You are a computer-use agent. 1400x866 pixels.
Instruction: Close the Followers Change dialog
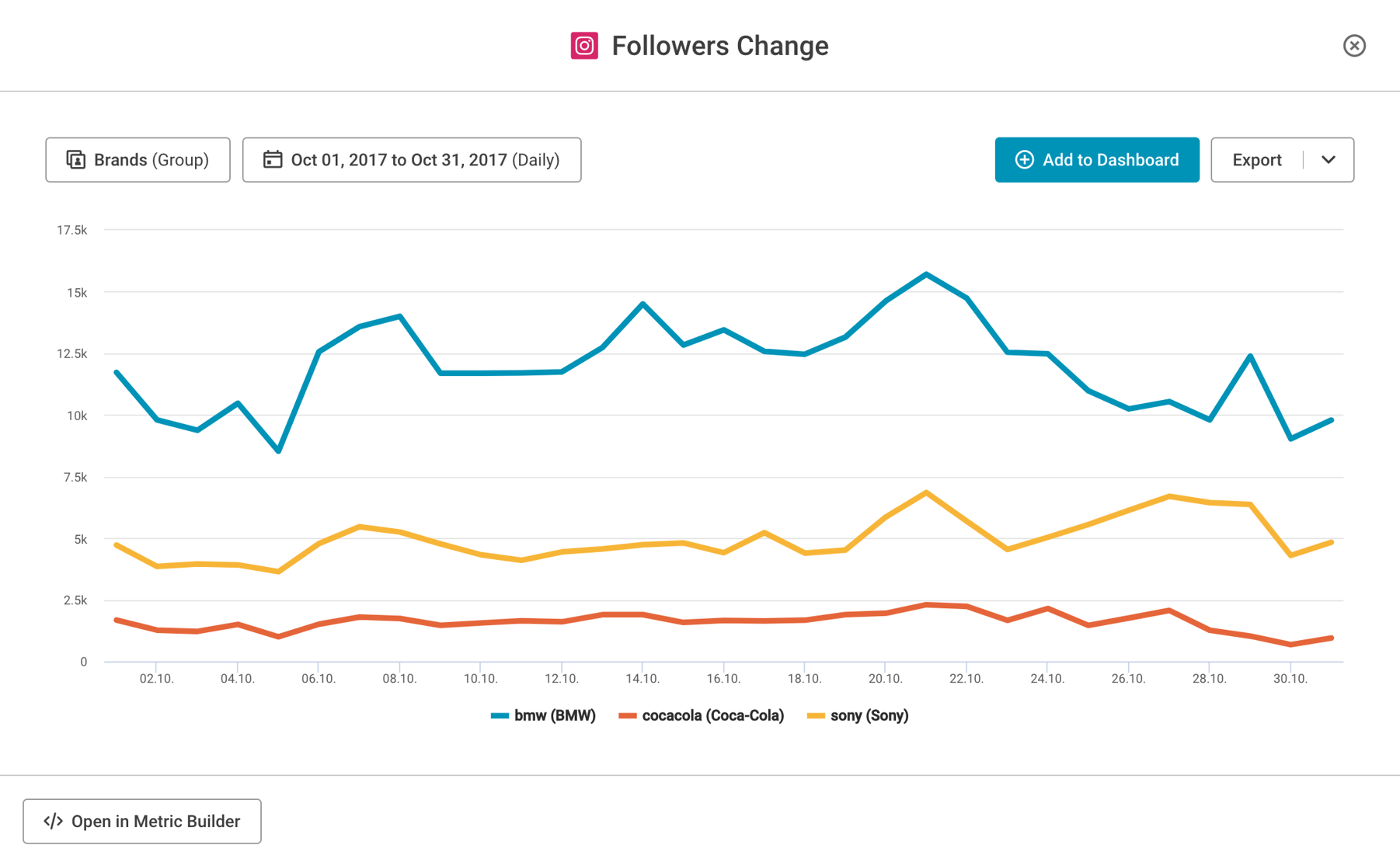tap(1354, 46)
